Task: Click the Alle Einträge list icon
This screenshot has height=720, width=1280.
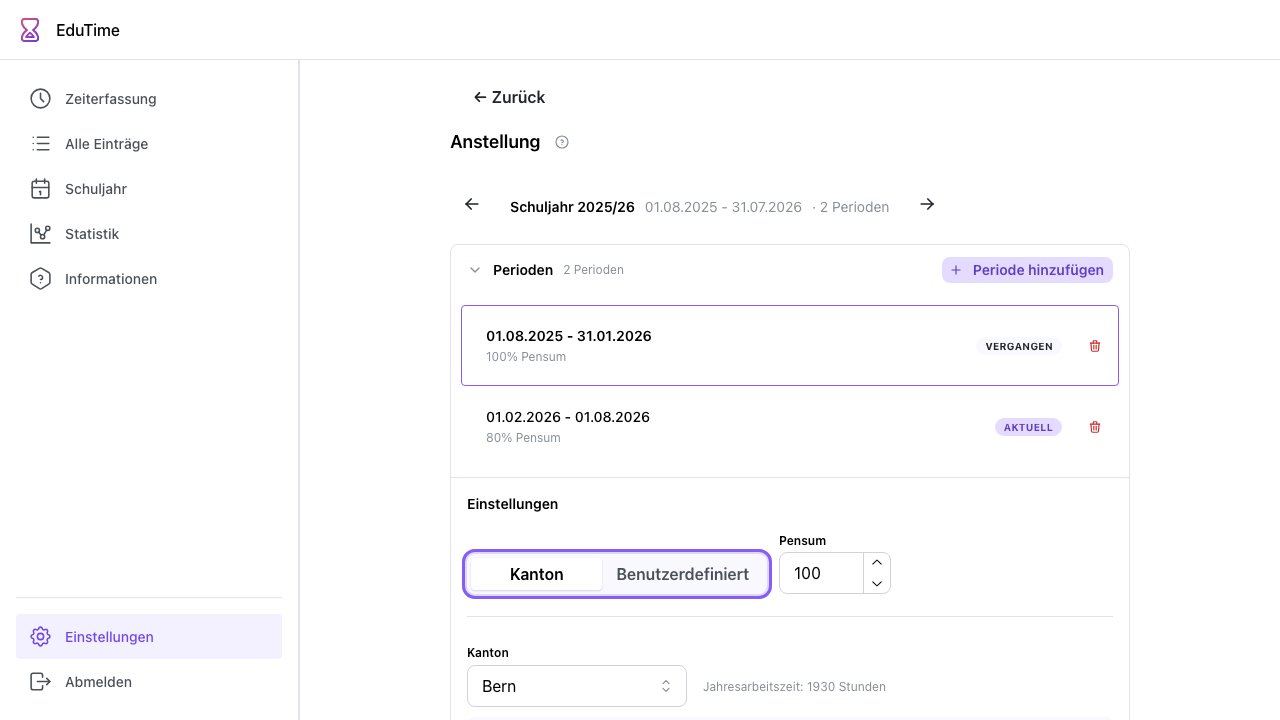Action: pos(40,144)
